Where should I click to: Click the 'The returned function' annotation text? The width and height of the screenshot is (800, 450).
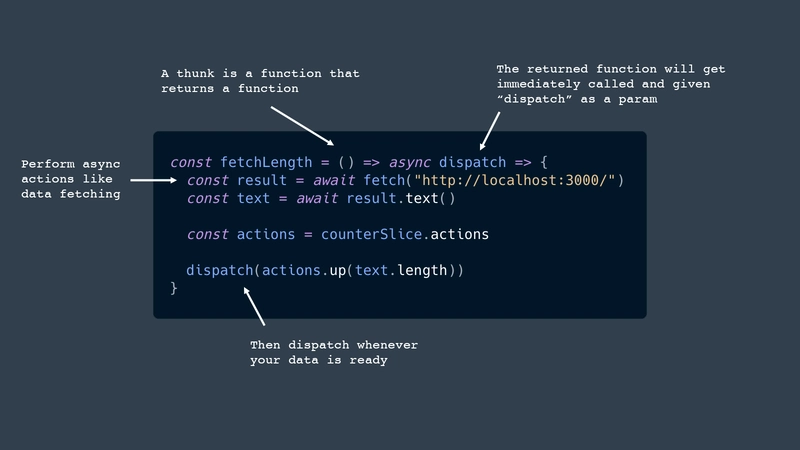(611, 84)
